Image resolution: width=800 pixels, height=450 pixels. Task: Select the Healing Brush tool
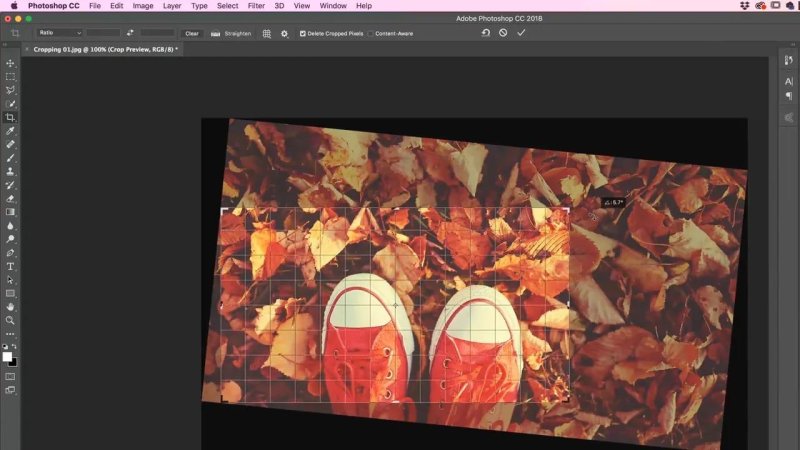coord(10,144)
